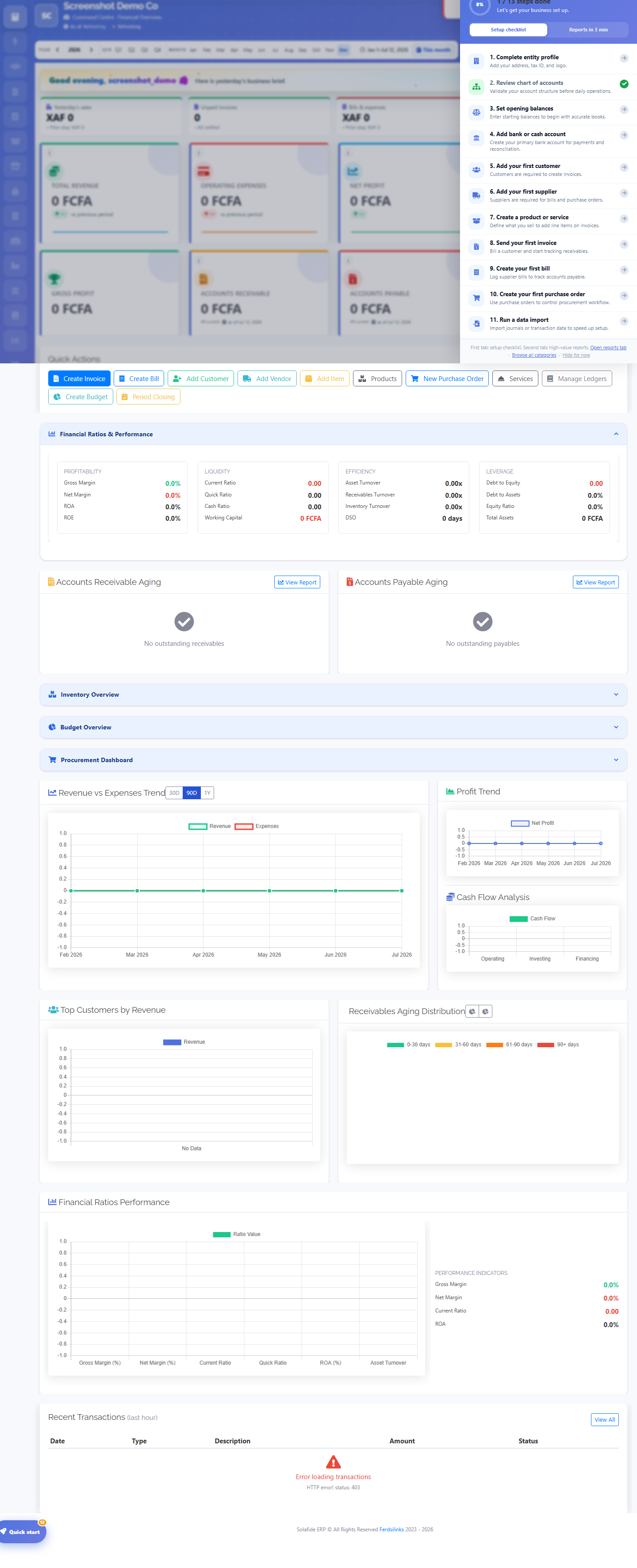Toggle the Expenses series in the trend chart legend
This screenshot has width=637, height=1568.
click(x=257, y=826)
